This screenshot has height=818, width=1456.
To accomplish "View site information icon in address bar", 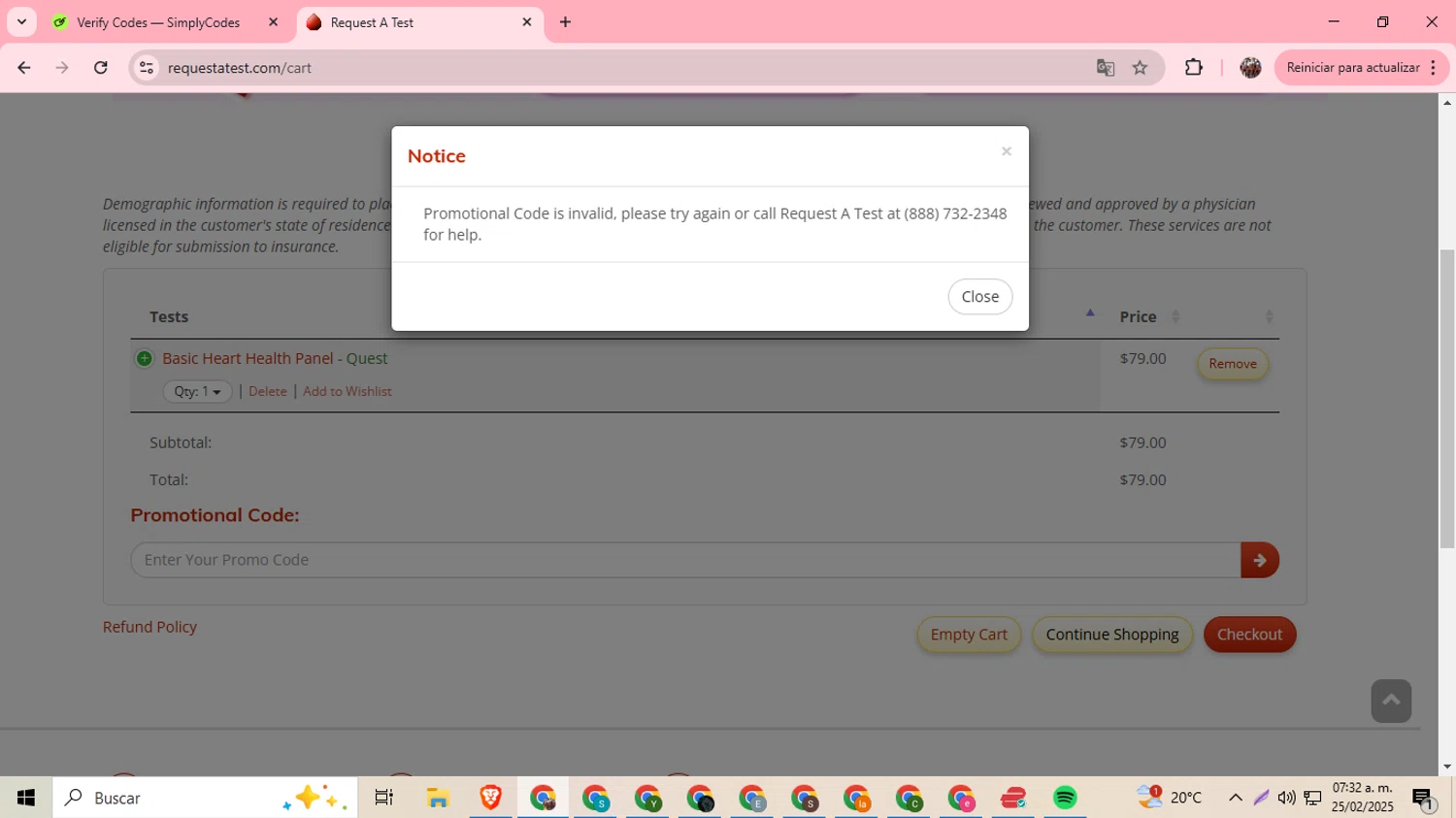I will tap(147, 68).
